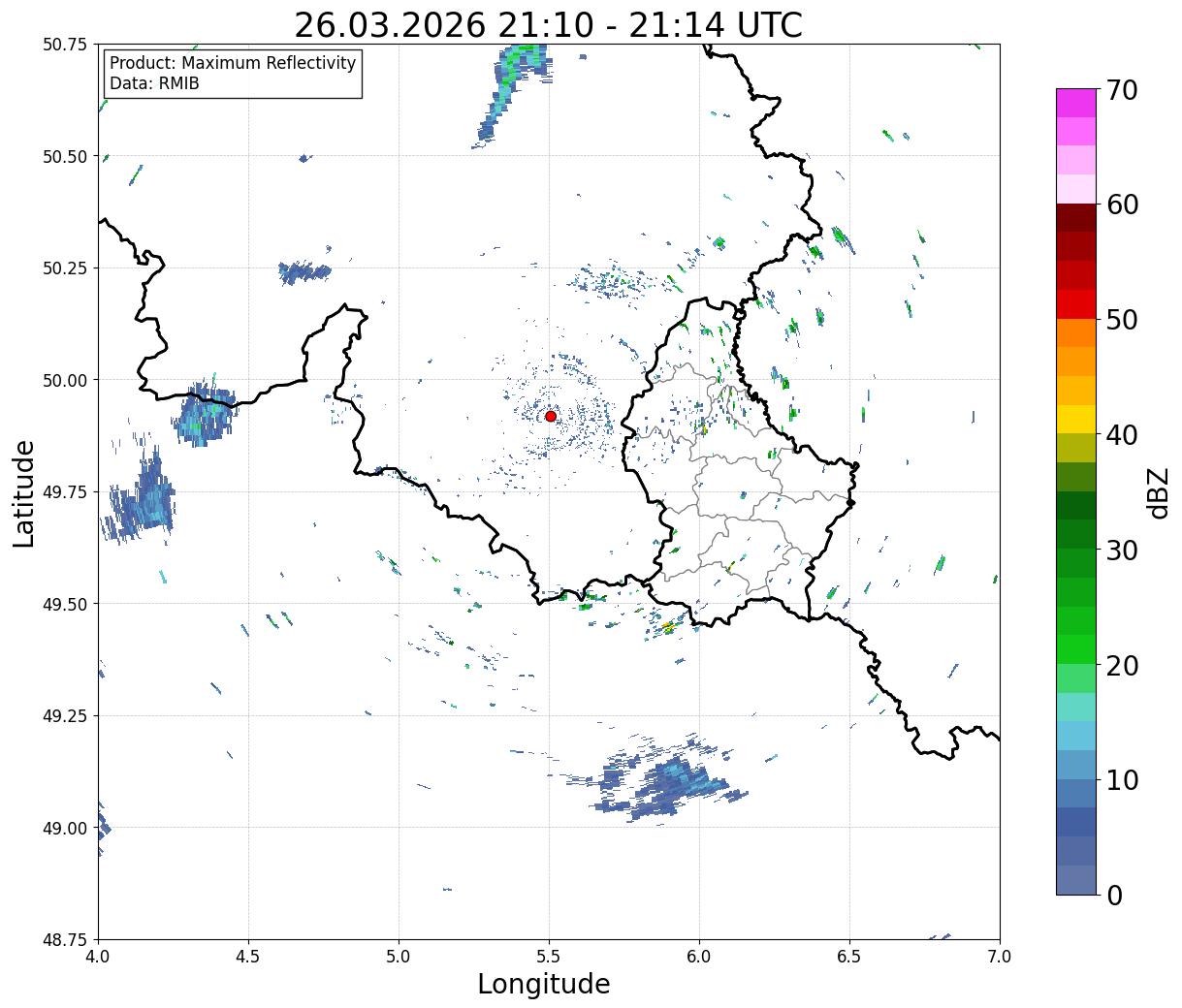Click the Latitude axis label
This screenshot has height=1008, width=1182.
pos(24,492)
